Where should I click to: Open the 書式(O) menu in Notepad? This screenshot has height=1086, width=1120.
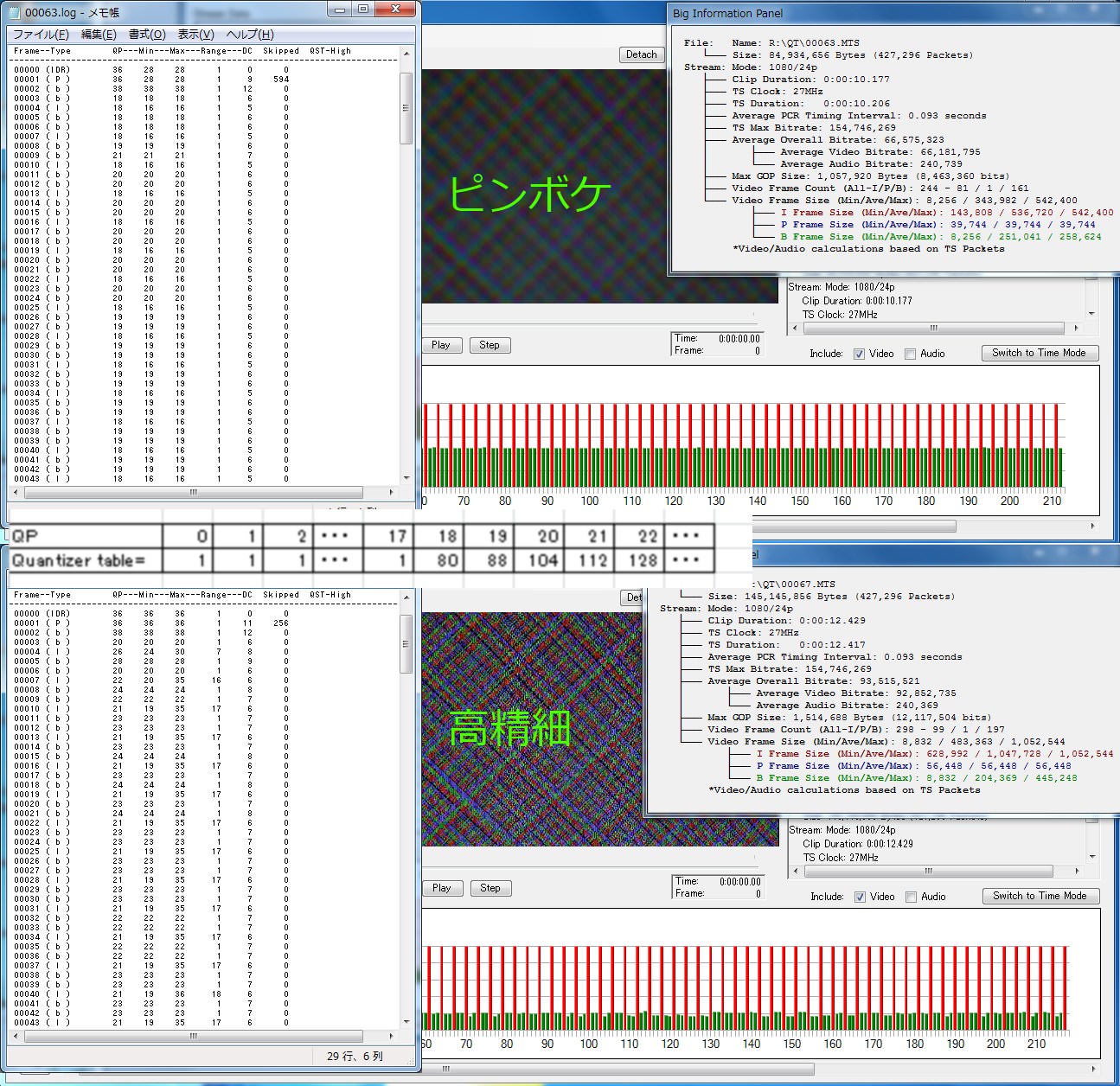pos(146,35)
